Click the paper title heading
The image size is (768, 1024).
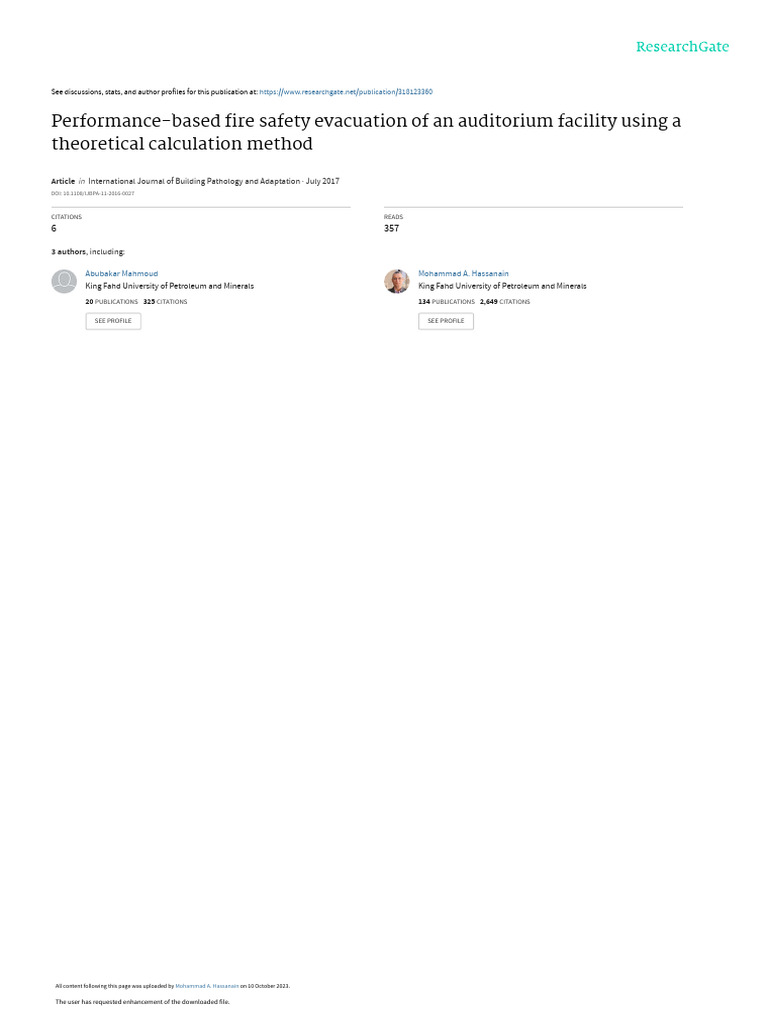[366, 132]
